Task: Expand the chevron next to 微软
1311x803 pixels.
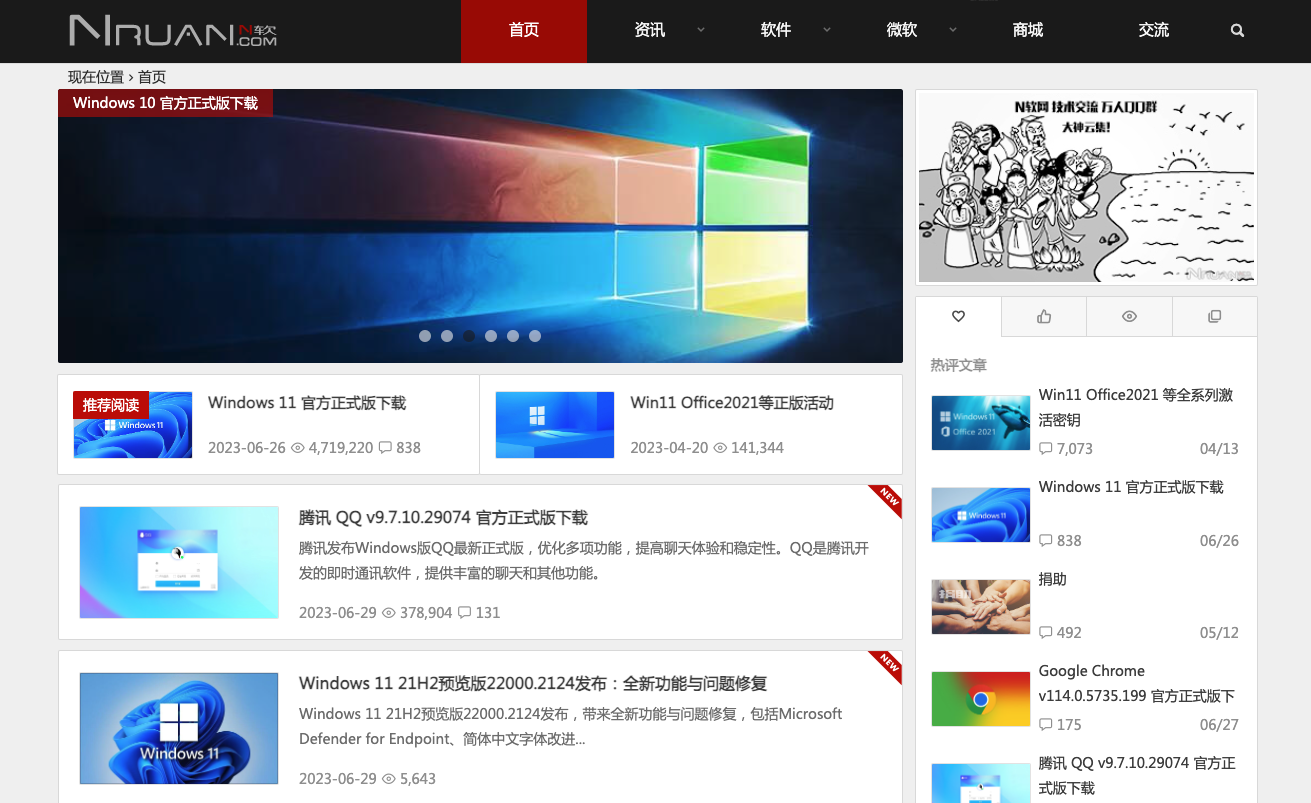Action: coord(953,30)
